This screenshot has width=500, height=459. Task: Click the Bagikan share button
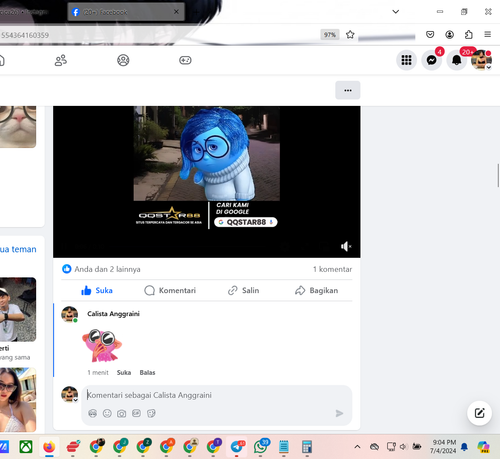[x=317, y=290]
